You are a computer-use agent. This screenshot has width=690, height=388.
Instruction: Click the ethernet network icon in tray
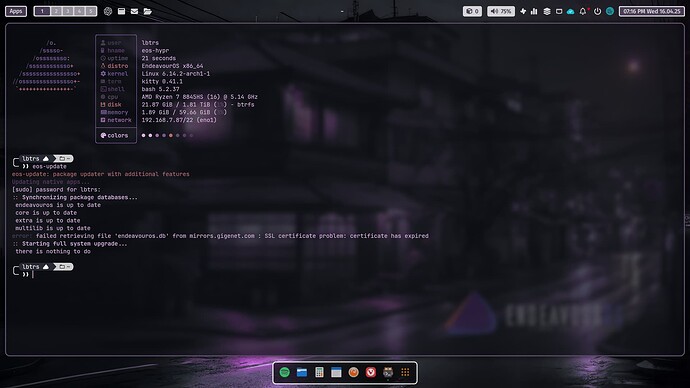coord(559,11)
